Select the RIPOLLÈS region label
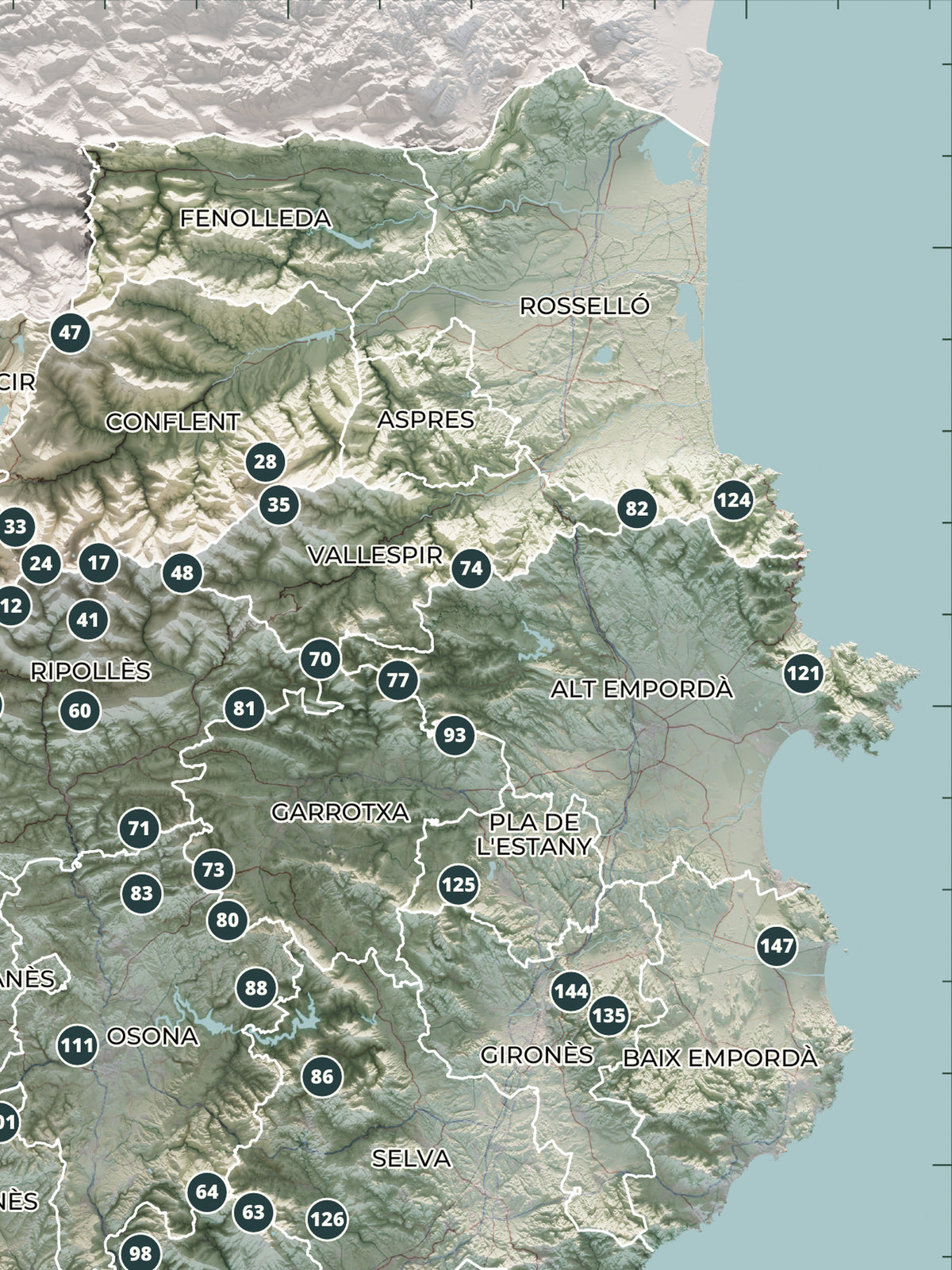 click(90, 671)
